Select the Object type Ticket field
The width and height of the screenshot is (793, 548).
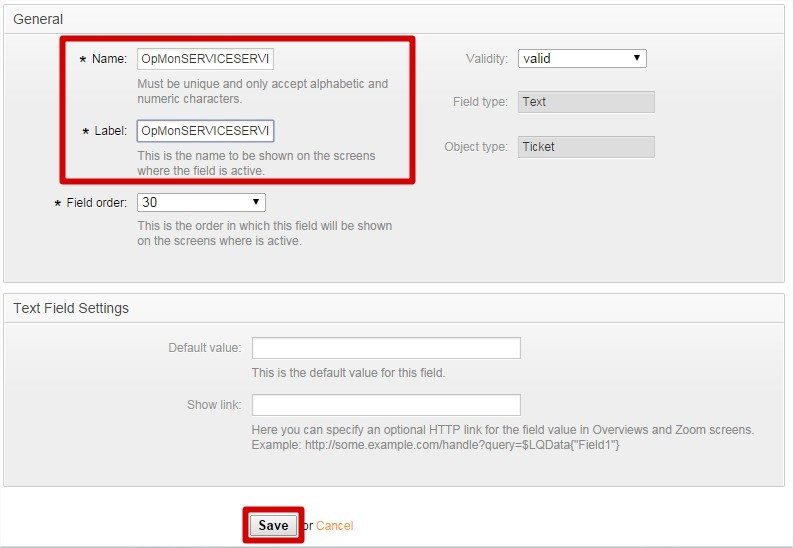586,147
